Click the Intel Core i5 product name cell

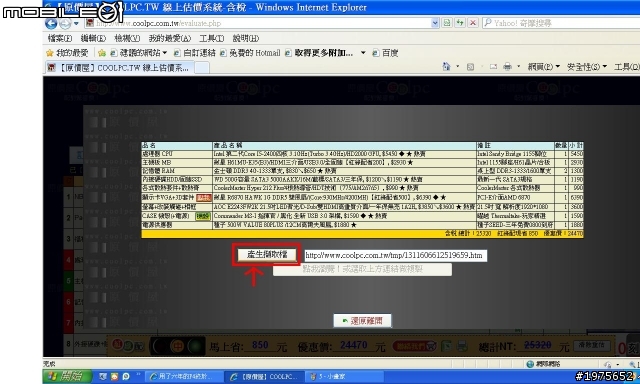344,154
